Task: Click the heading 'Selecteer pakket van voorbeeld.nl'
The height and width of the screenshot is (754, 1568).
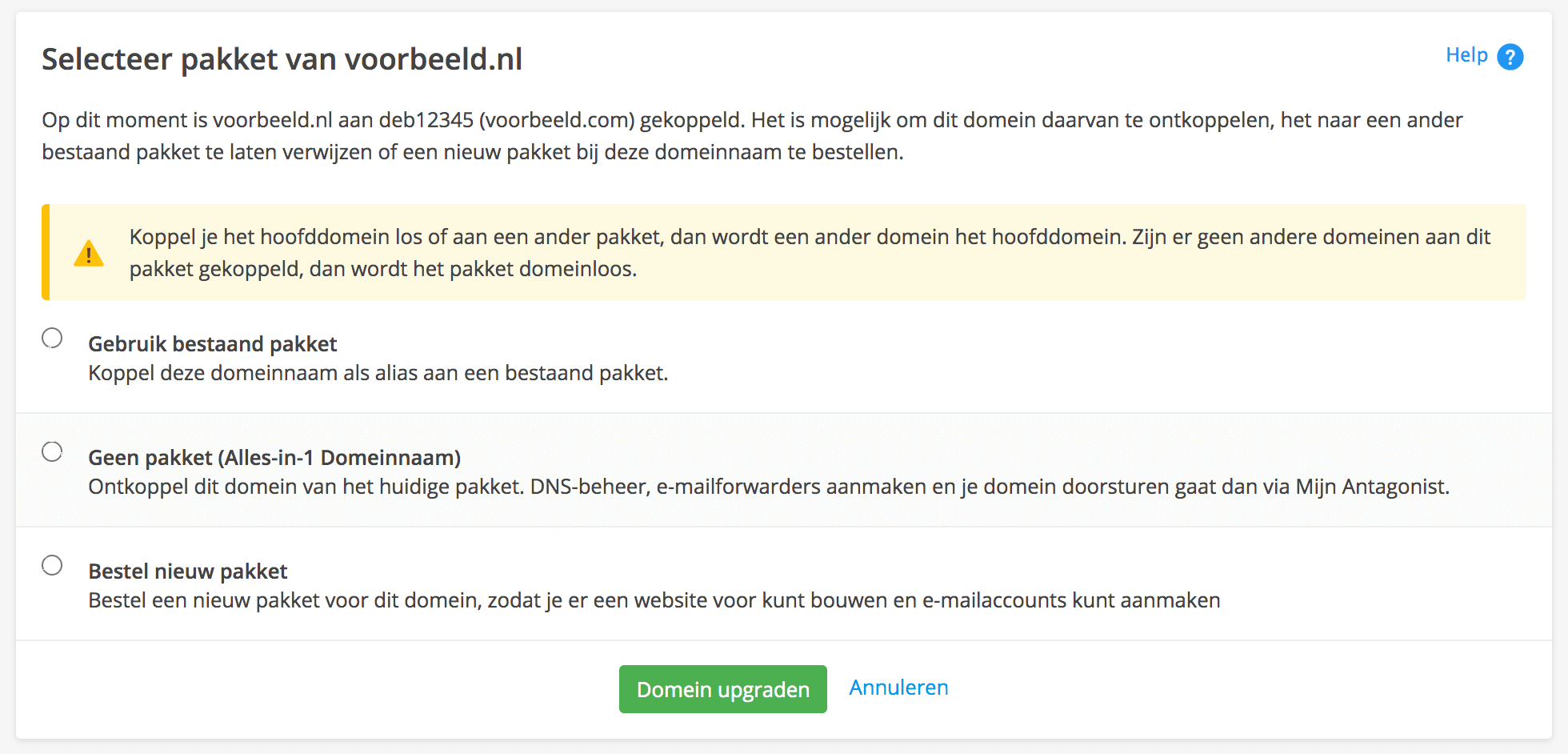Action: click(282, 59)
